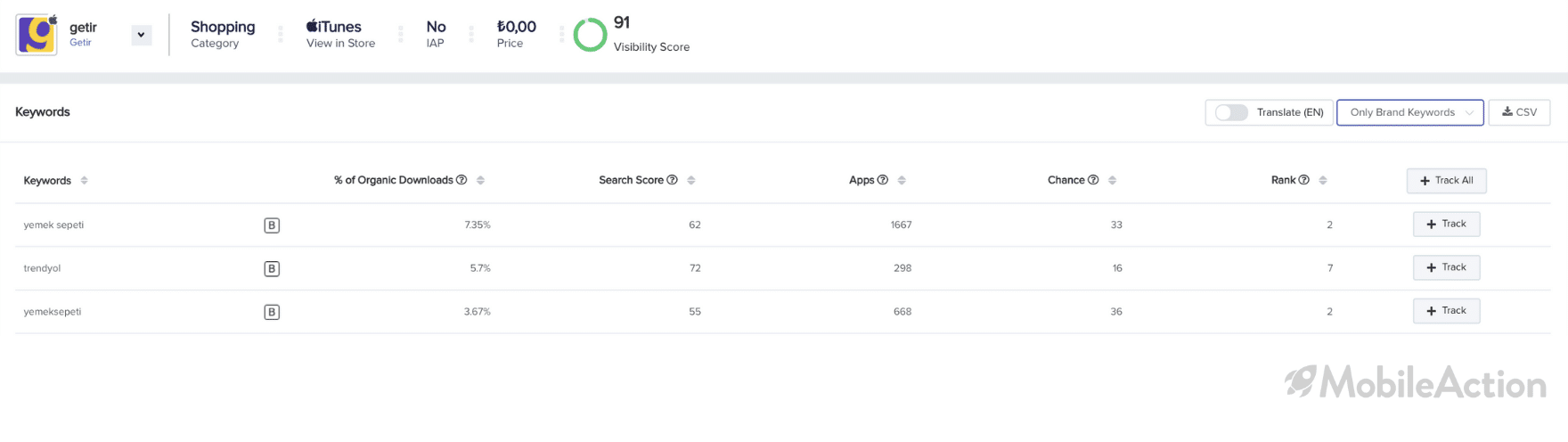Select the yemeksepeti keyword text

(52, 312)
